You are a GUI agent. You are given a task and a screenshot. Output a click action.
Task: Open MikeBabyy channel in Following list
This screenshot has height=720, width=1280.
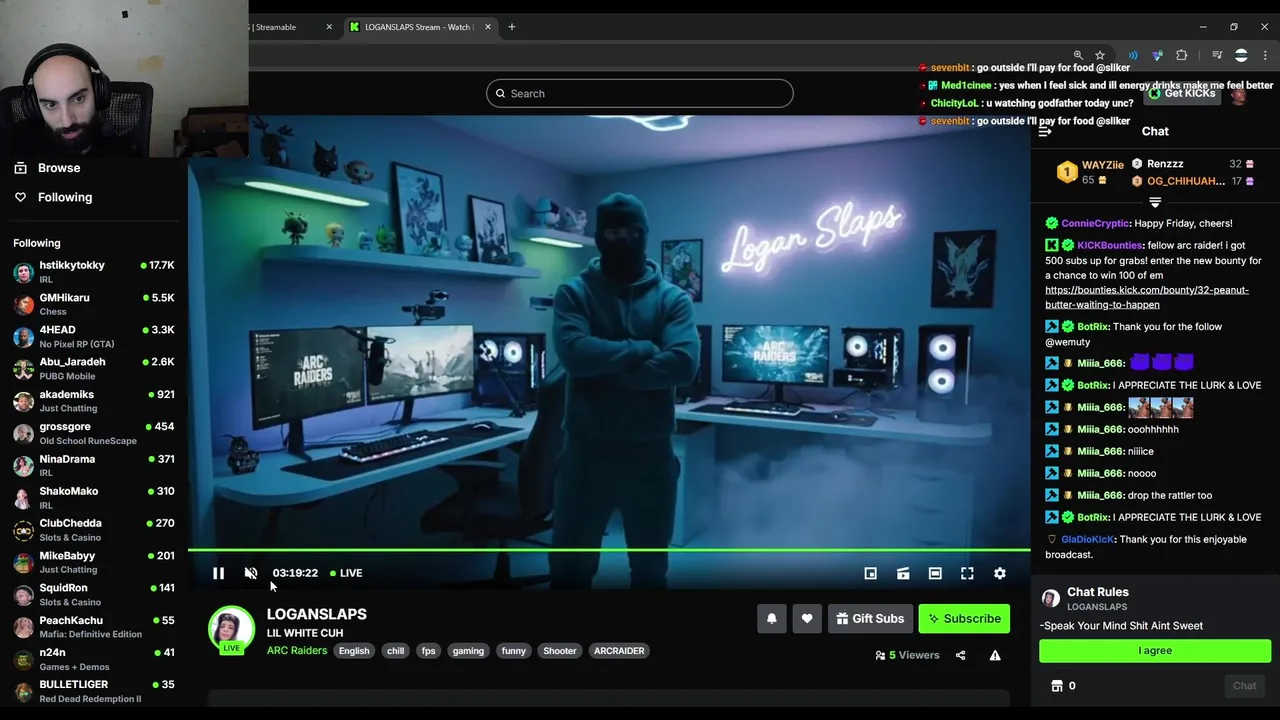pyautogui.click(x=94, y=562)
